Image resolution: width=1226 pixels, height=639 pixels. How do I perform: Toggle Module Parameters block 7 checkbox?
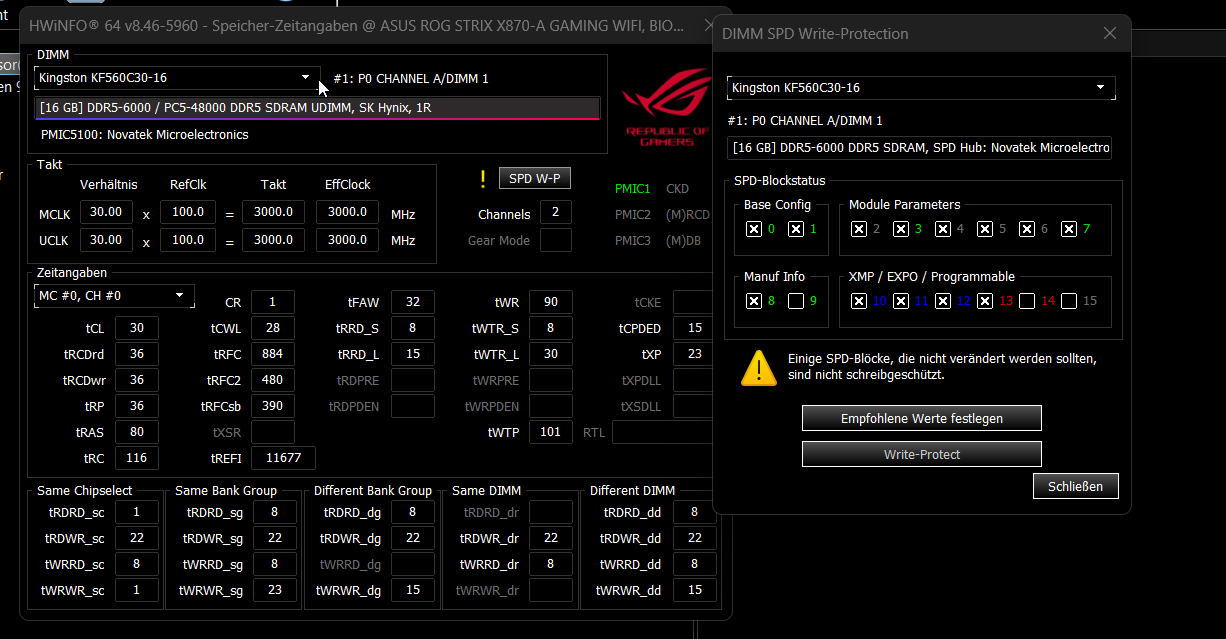1069,229
